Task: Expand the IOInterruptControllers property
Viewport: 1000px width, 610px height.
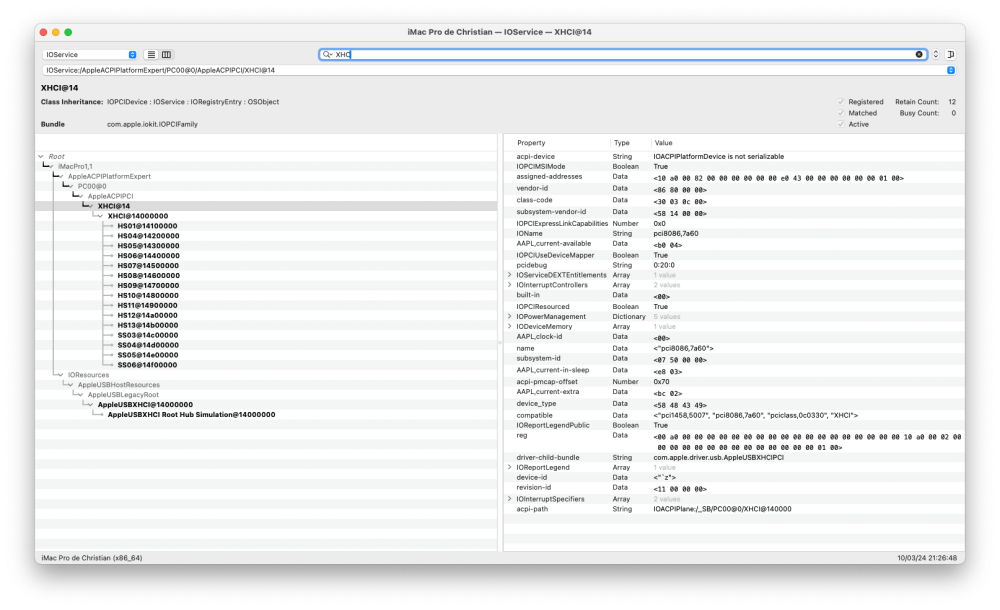Action: 510,285
